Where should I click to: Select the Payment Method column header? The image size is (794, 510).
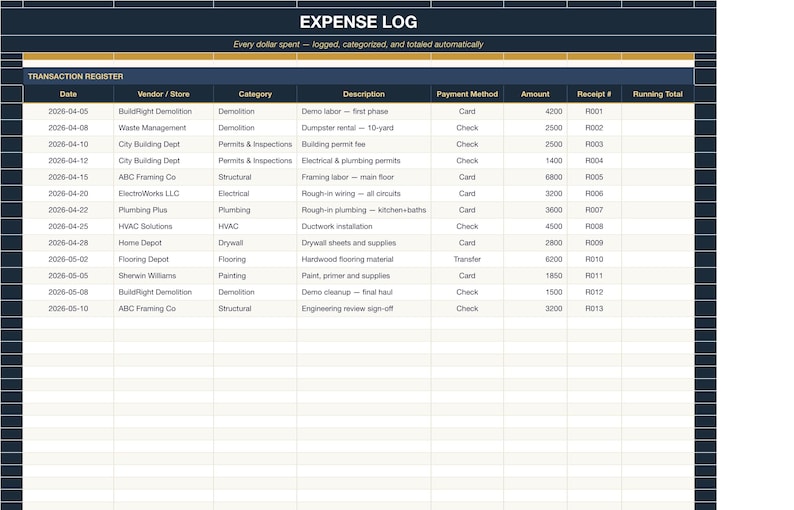(467, 94)
